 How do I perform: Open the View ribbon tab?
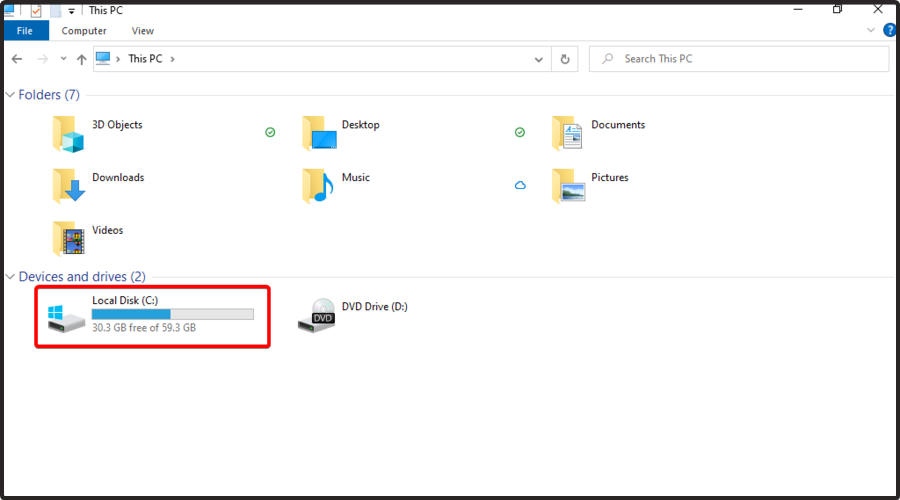point(142,31)
